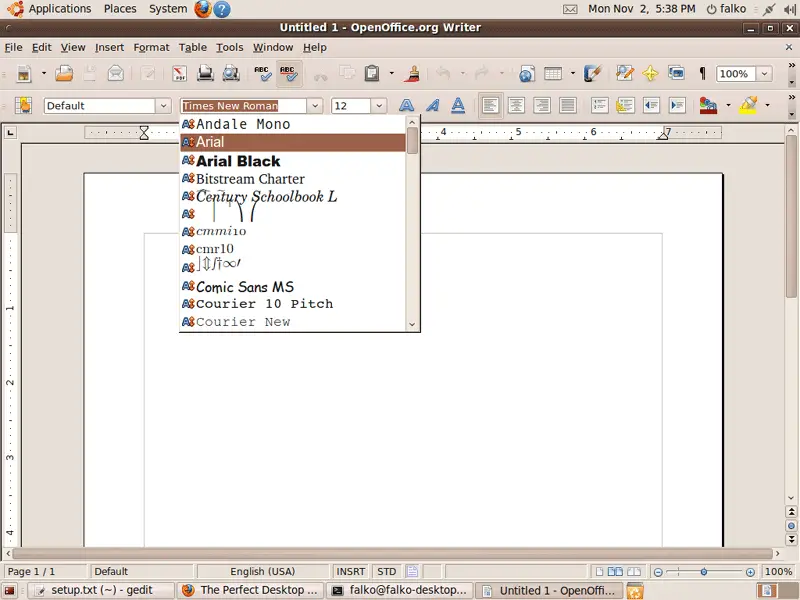The height and width of the screenshot is (600, 800).
Task: Choose Courier 10 Pitch font
Action: pyautogui.click(x=293, y=304)
